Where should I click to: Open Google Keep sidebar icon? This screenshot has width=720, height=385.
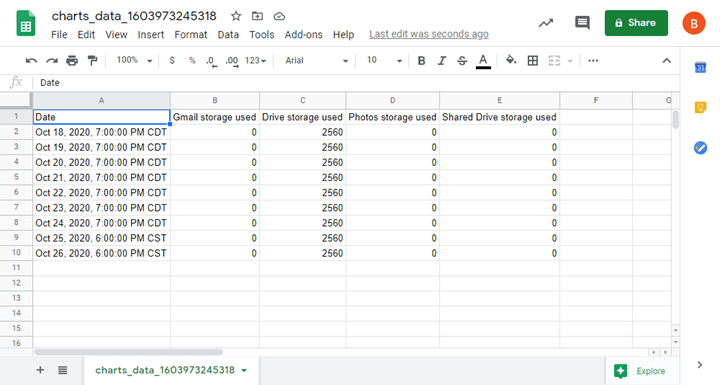coord(700,108)
